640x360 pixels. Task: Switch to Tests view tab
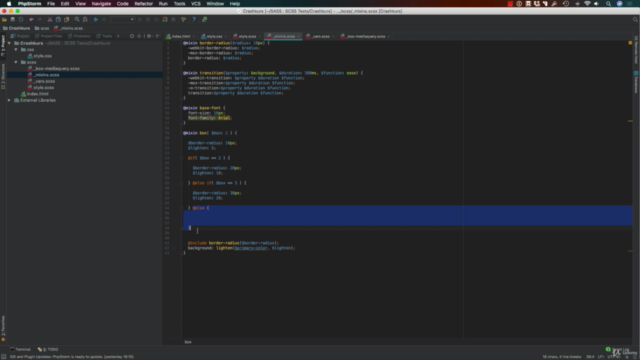[x=104, y=36]
